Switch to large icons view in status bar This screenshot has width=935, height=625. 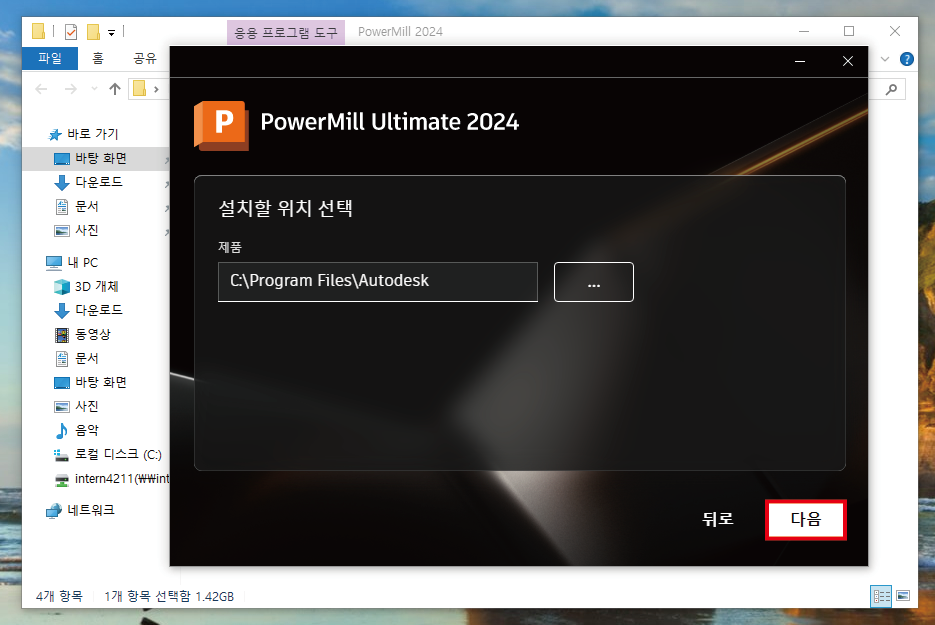(903, 596)
